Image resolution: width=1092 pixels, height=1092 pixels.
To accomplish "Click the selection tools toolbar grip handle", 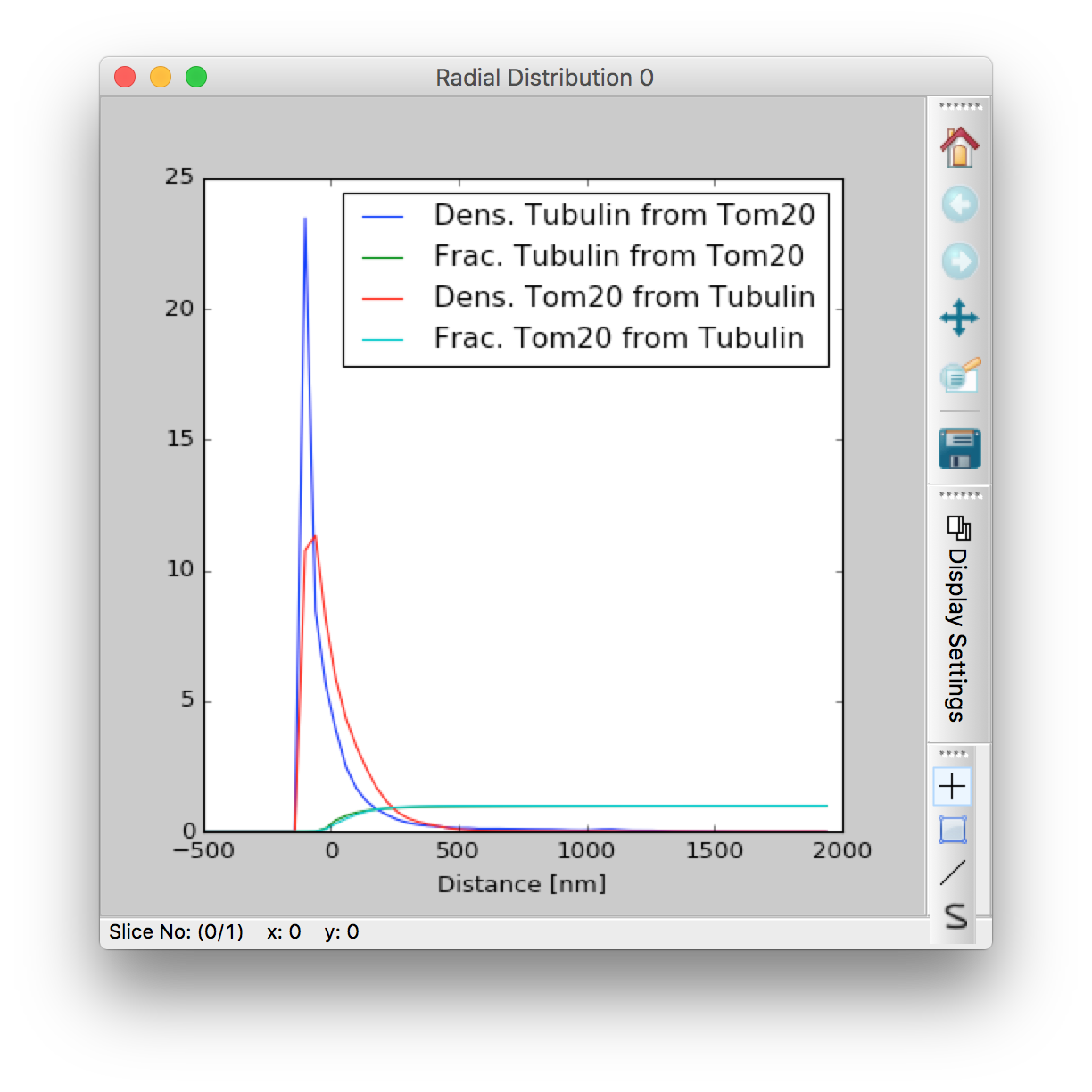I will click(x=952, y=754).
